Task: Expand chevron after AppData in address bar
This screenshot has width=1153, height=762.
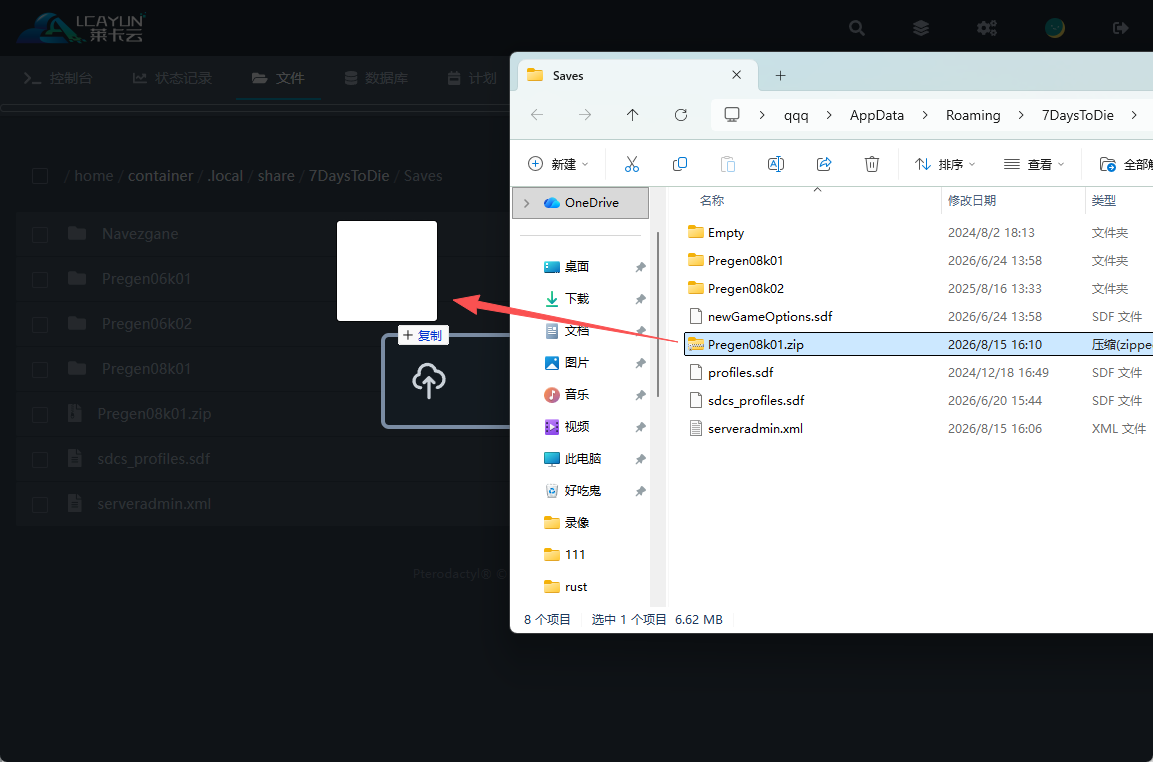Action: coord(925,115)
